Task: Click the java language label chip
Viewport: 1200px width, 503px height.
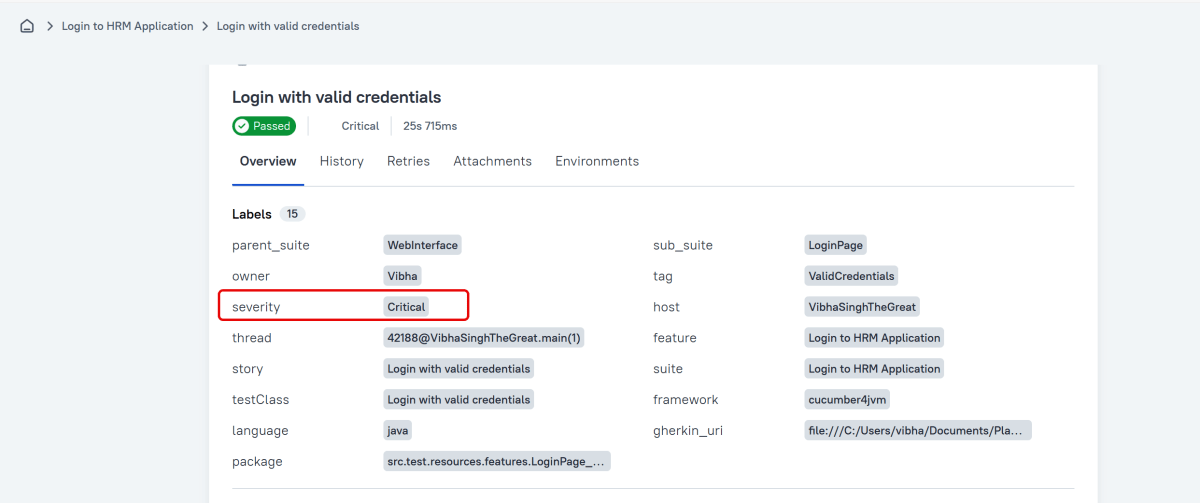Action: 398,431
